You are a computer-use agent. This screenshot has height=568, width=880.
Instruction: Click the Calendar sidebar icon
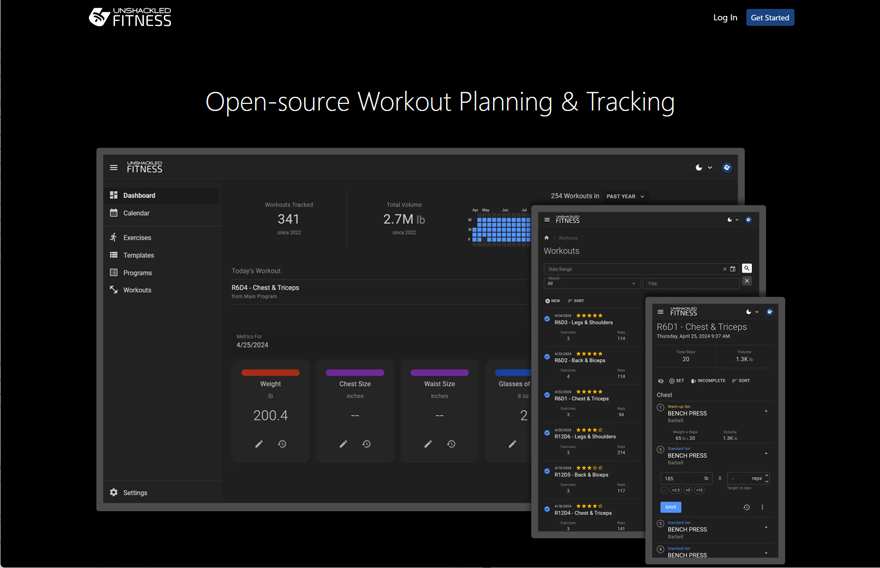tap(113, 213)
